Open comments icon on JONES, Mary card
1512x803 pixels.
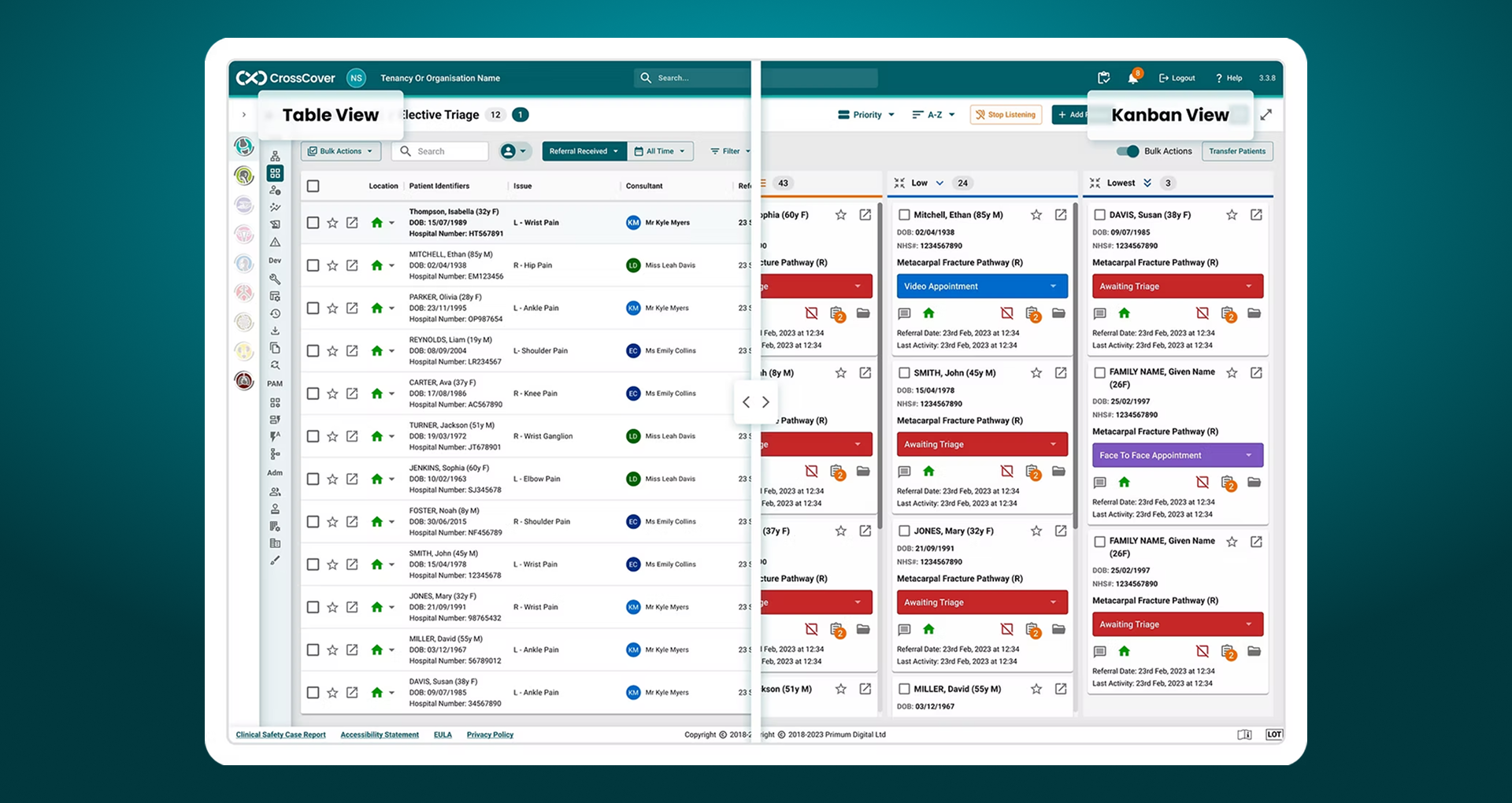click(x=904, y=630)
